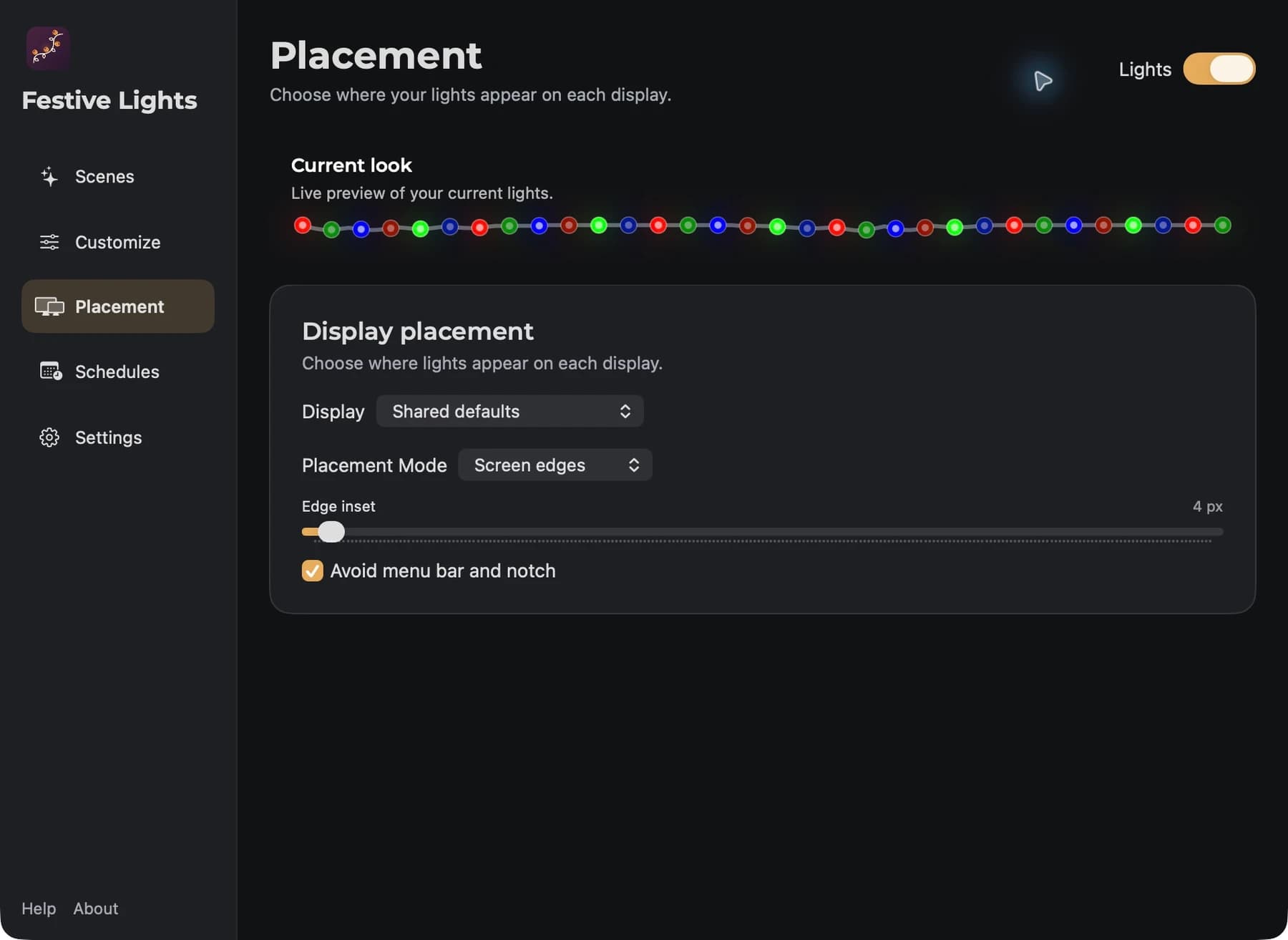Click the Current look heading
The image size is (1288, 940).
pos(351,165)
